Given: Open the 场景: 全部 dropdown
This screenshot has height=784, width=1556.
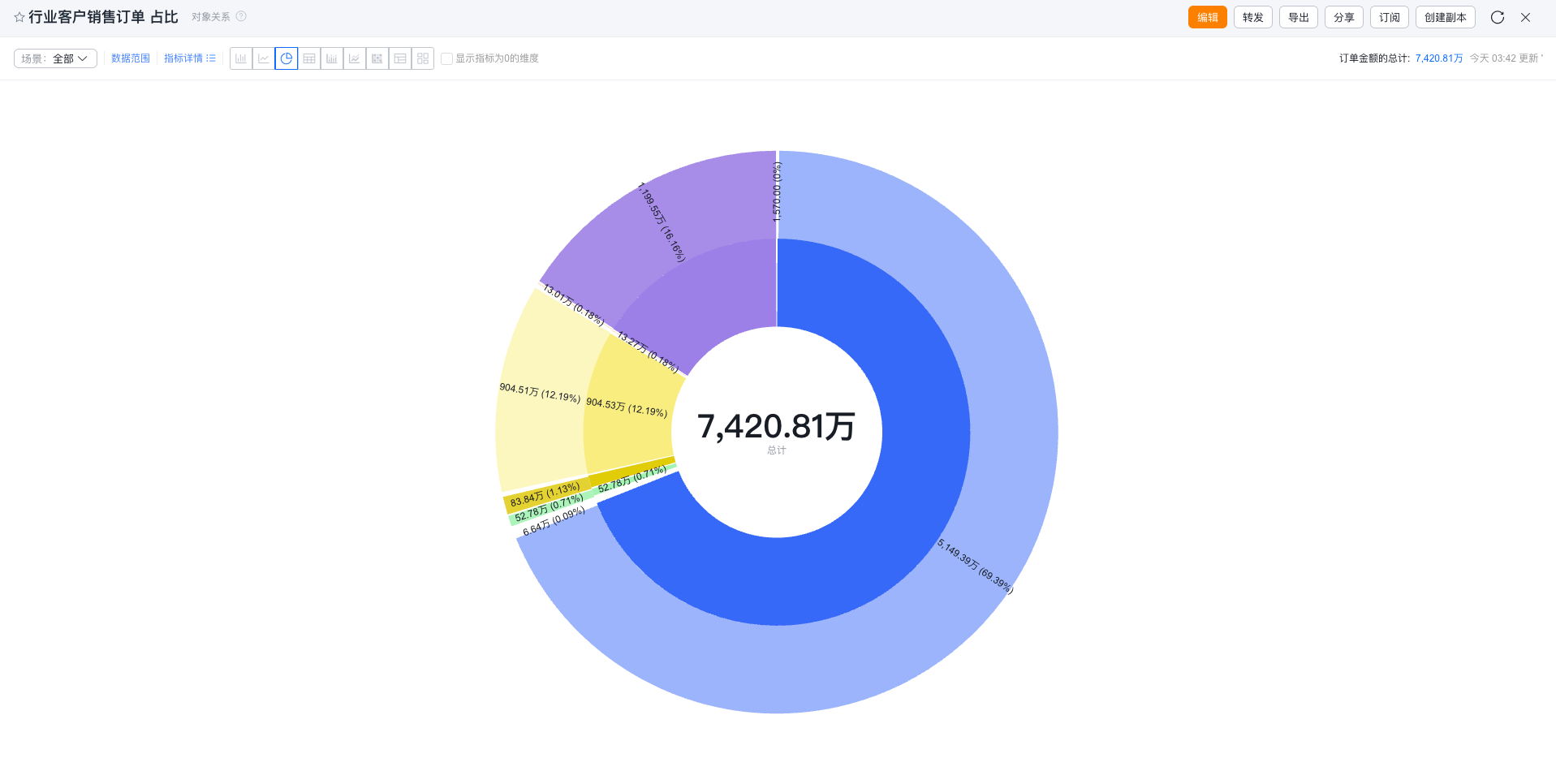Looking at the screenshot, I should pos(55,58).
